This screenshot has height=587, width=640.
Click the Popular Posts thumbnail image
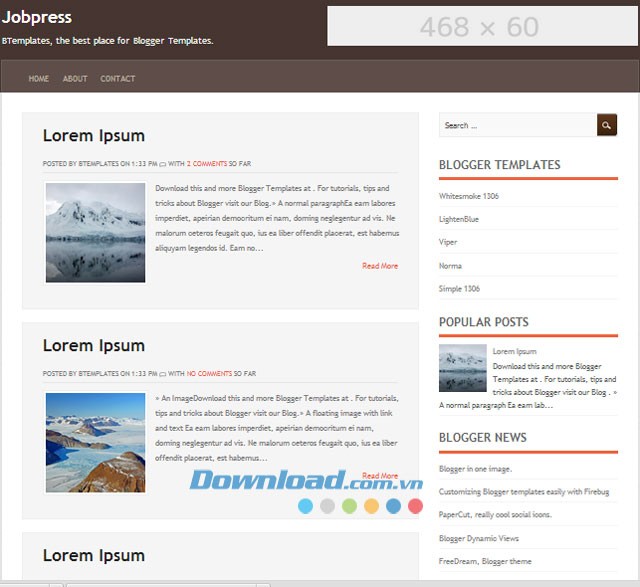click(463, 368)
